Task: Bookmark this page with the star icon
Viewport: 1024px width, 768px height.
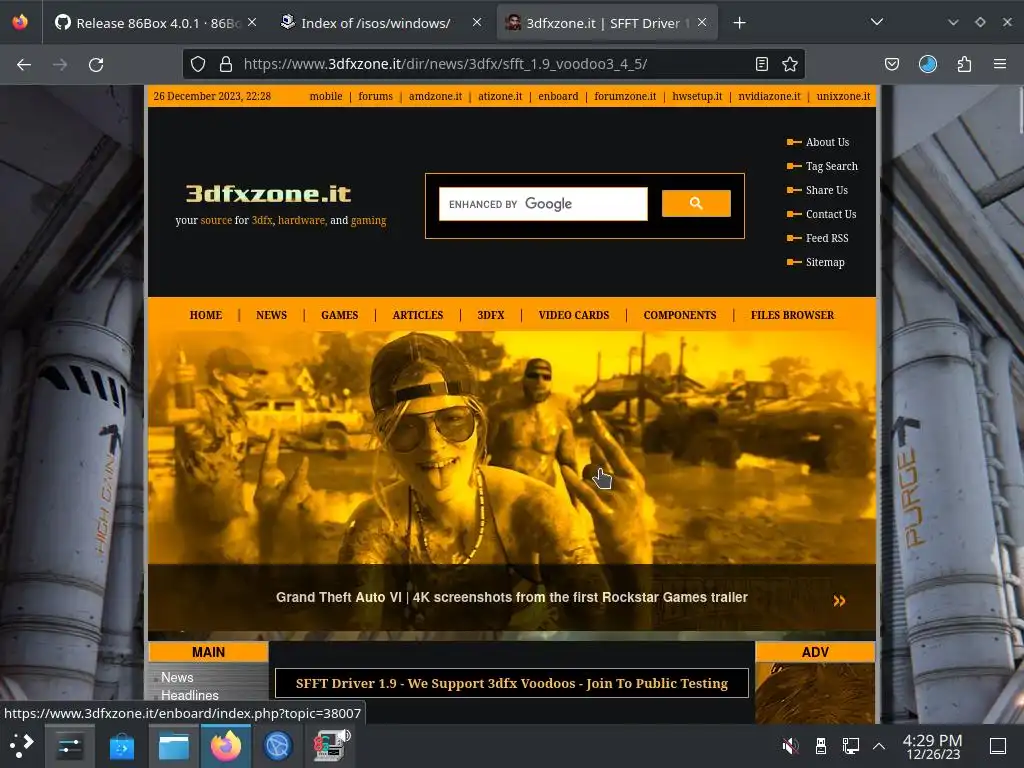Action: click(790, 64)
